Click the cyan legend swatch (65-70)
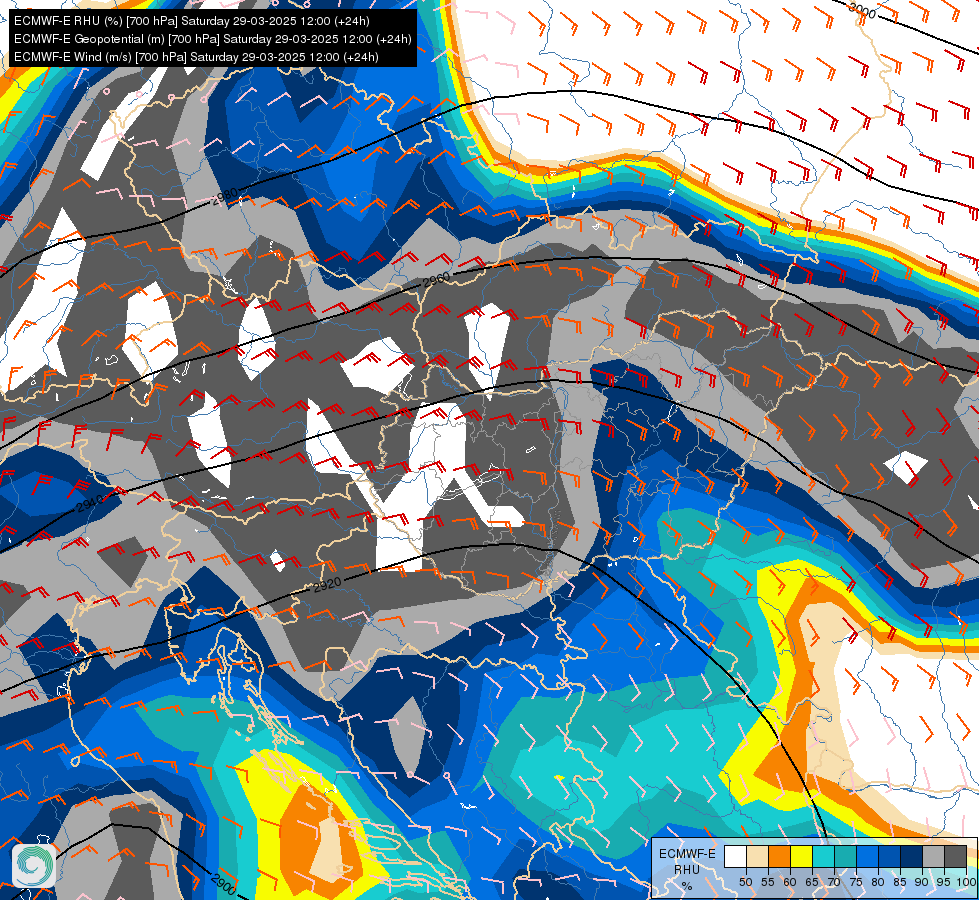 coord(824,856)
